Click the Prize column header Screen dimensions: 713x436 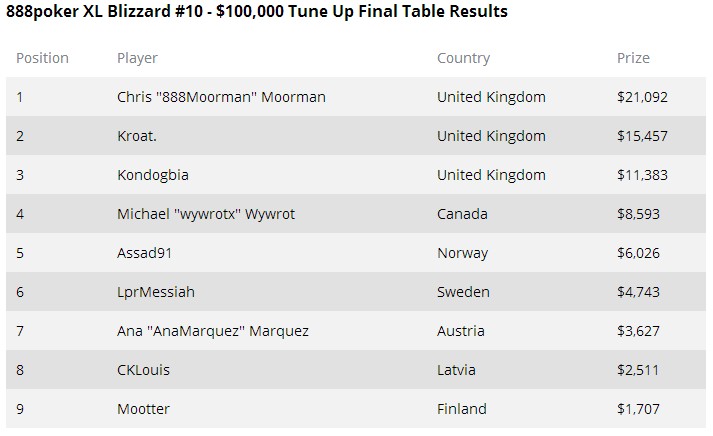633,58
